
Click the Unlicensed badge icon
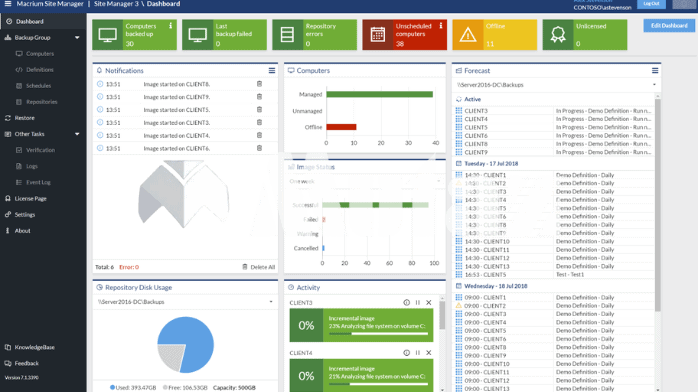(x=558, y=35)
